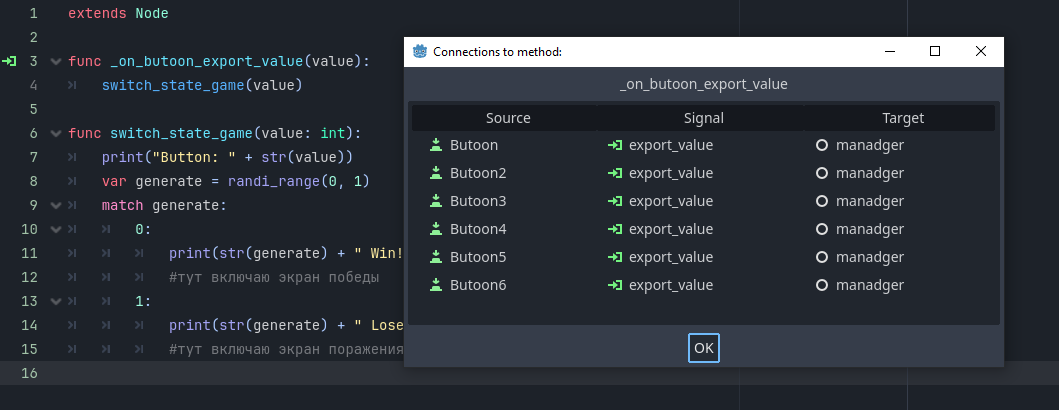This screenshot has width=1059, height=410.
Task: Click the signal connection icon on line 3
Action: point(10,62)
